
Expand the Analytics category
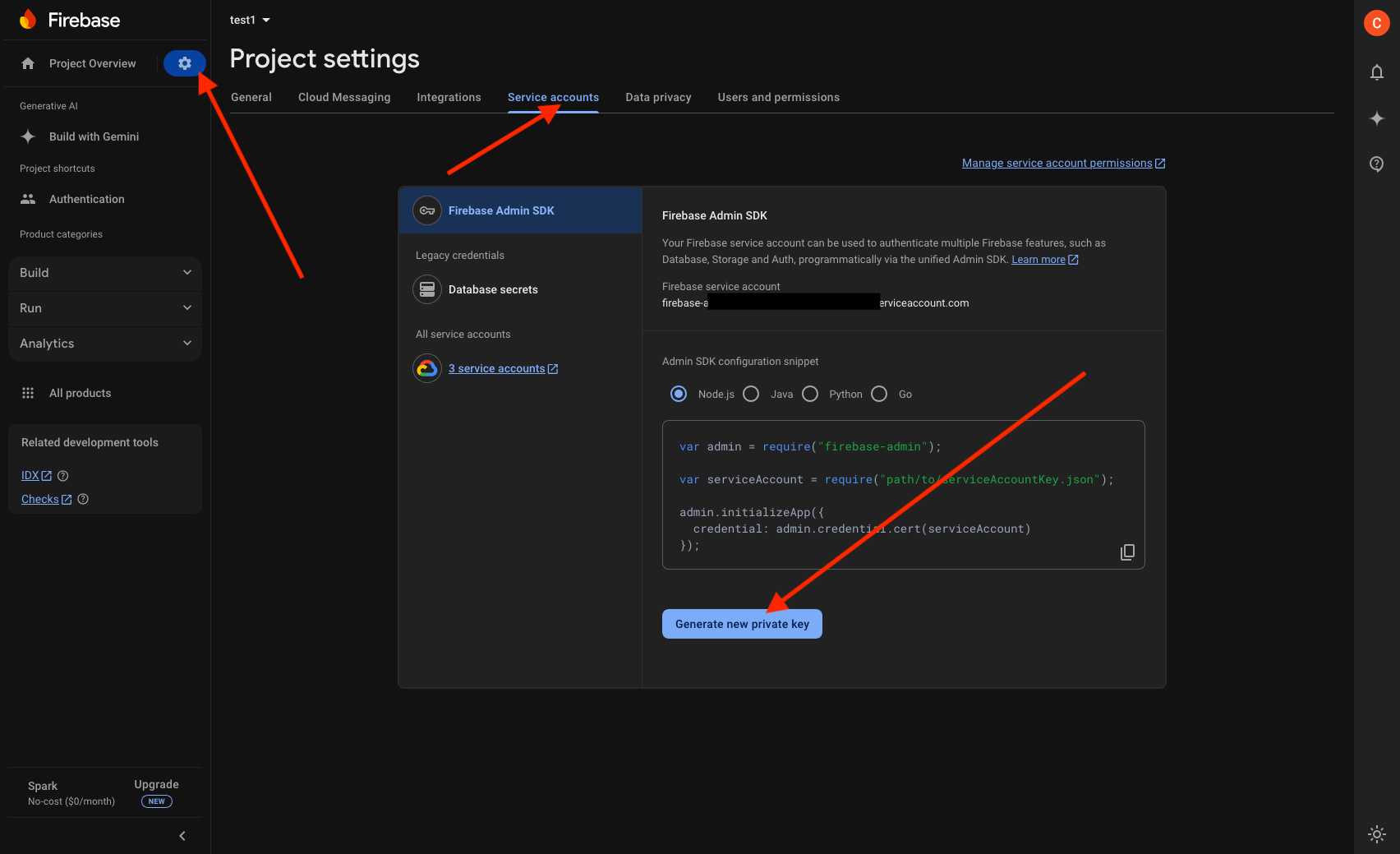[x=105, y=344]
